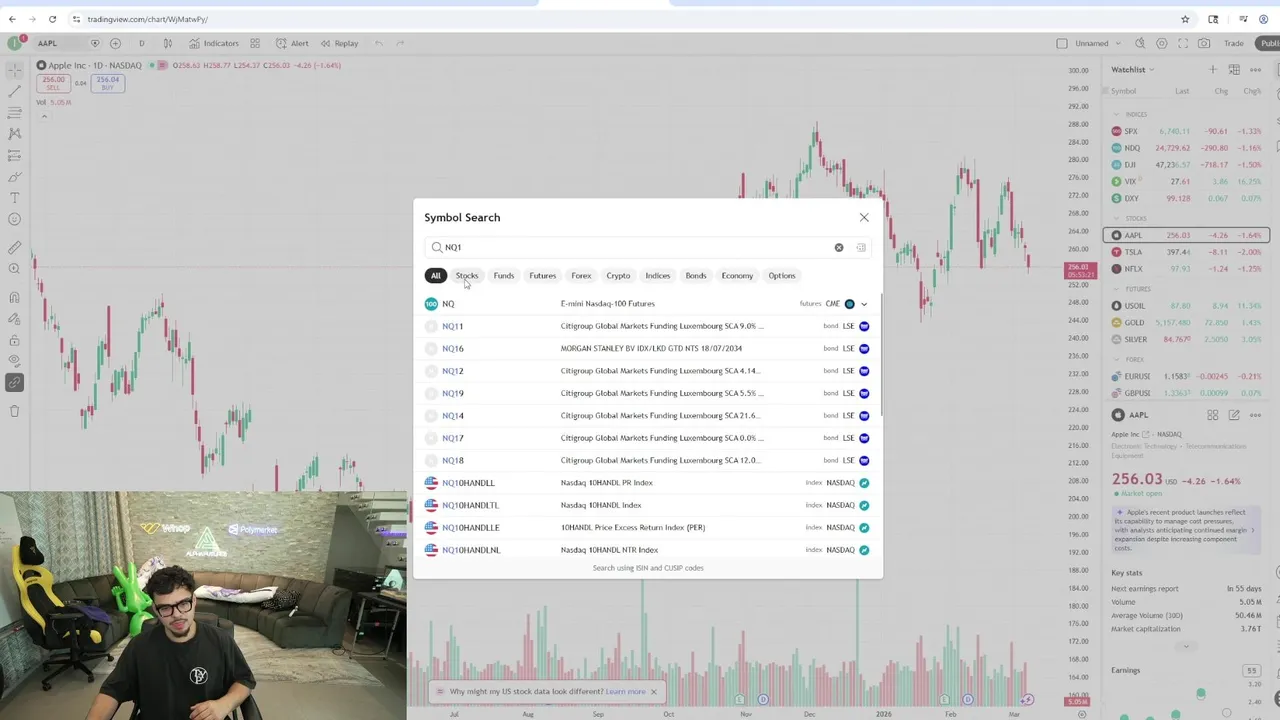Click the undo arrow
Screen dimensions: 1280x720
(379, 43)
